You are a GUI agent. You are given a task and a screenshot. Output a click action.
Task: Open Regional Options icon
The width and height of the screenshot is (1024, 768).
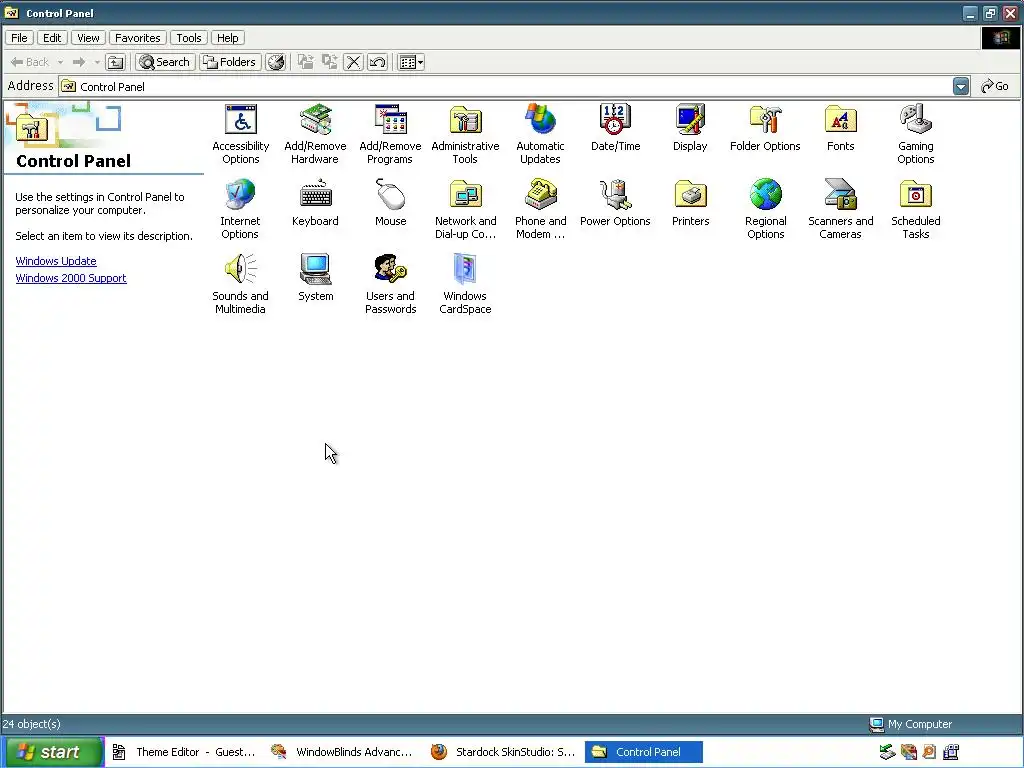(x=765, y=209)
